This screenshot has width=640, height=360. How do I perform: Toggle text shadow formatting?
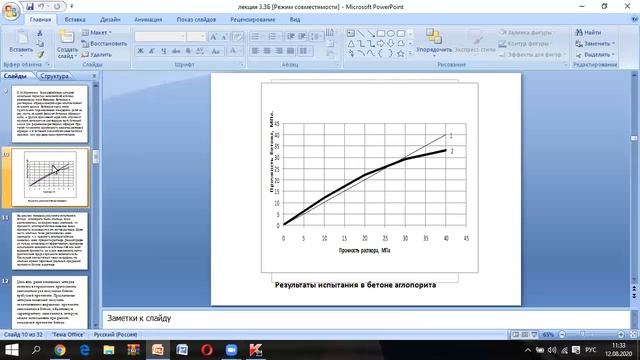pyautogui.click(x=188, y=51)
